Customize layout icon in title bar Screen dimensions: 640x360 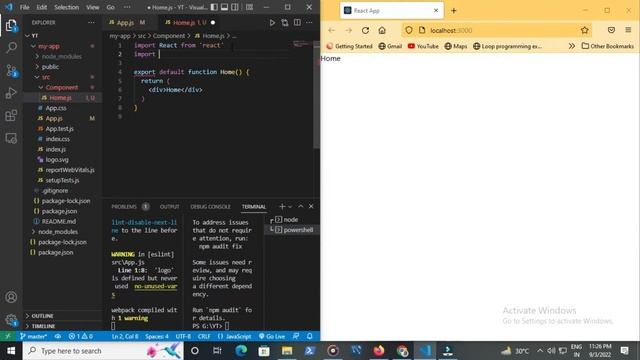(249, 7)
